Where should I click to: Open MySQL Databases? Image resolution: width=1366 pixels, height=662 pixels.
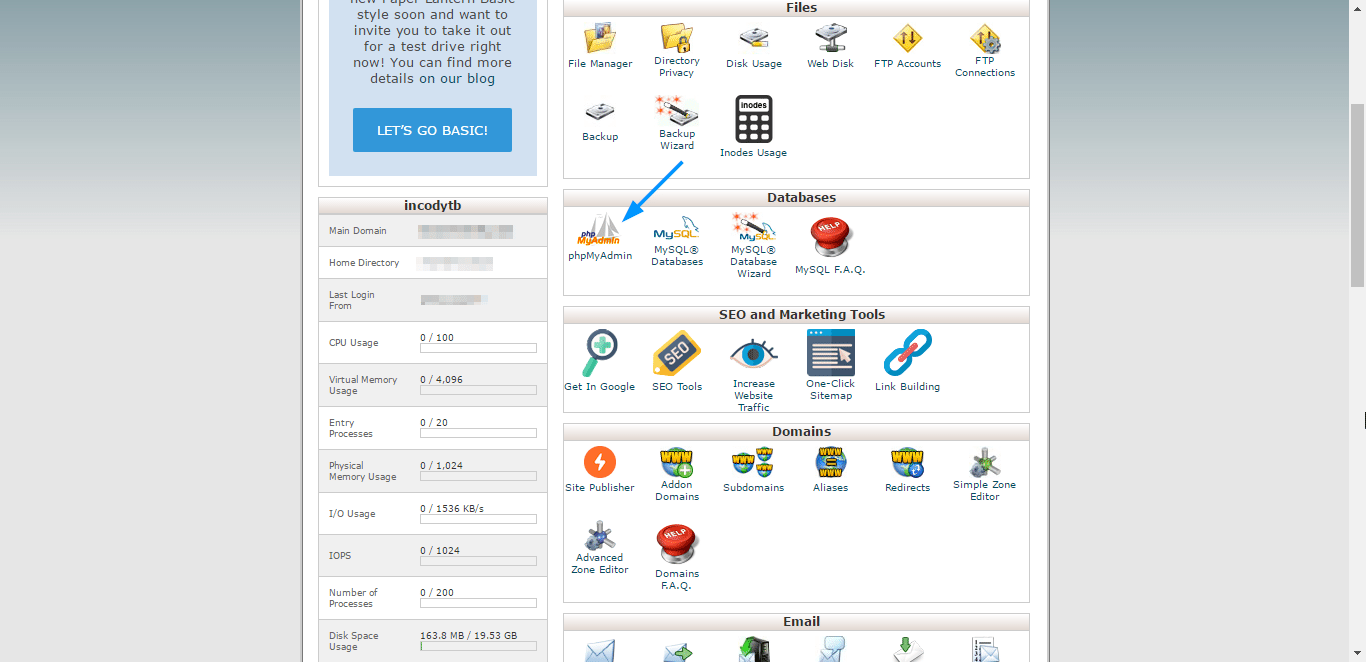pos(677,238)
